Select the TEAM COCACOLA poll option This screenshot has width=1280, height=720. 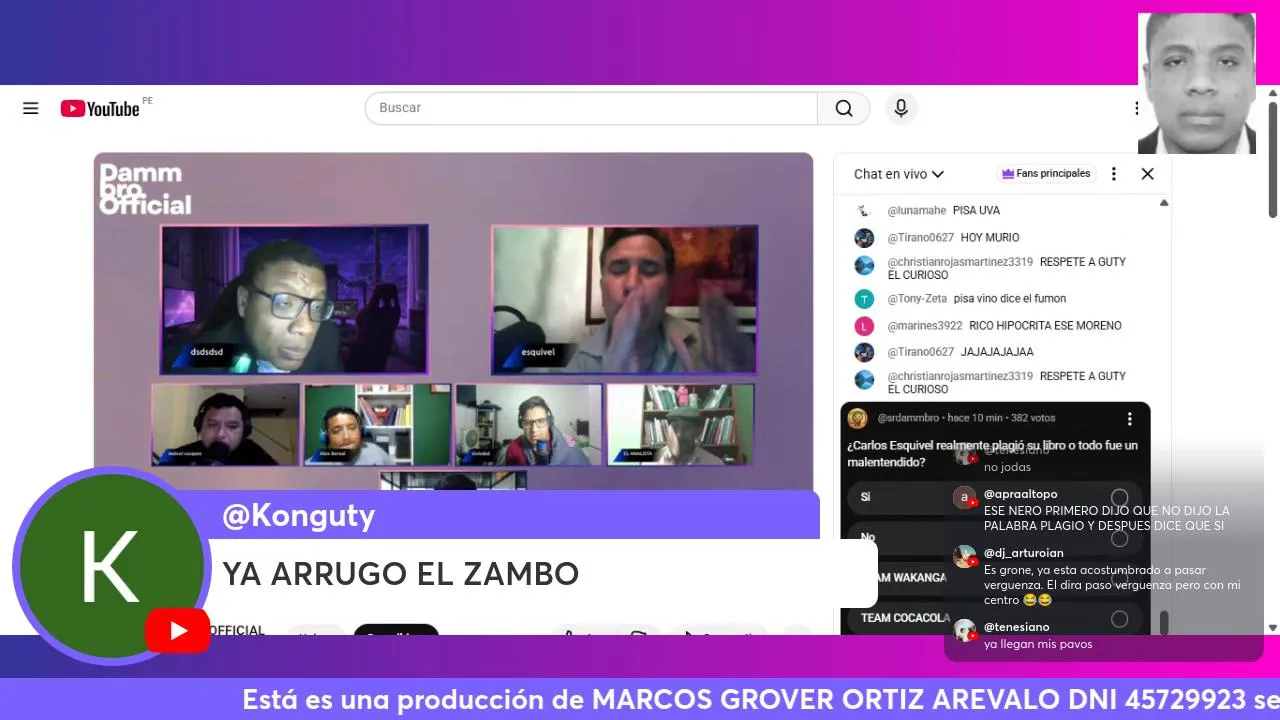(x=995, y=618)
